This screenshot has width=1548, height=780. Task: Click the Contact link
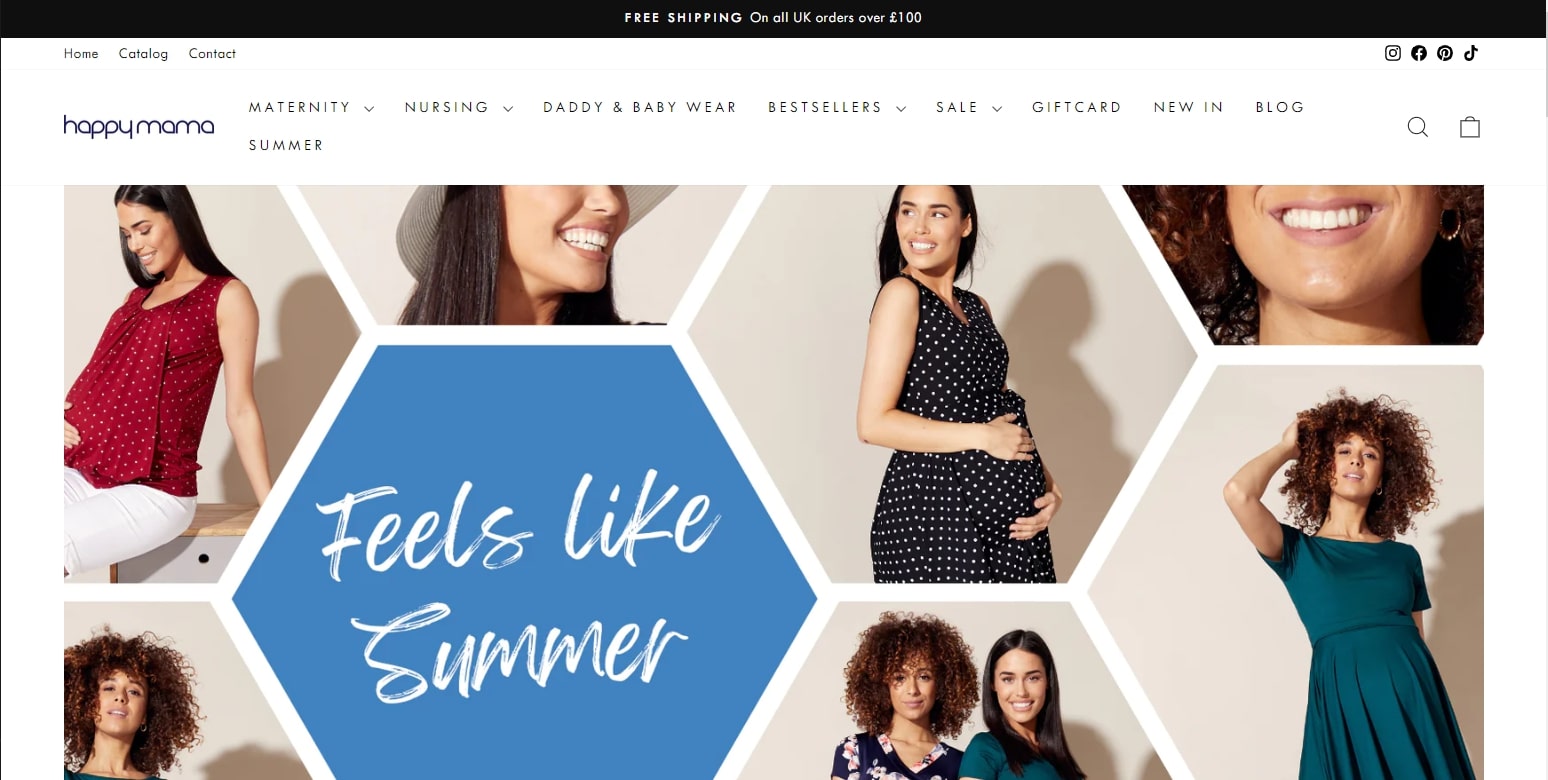click(x=212, y=54)
